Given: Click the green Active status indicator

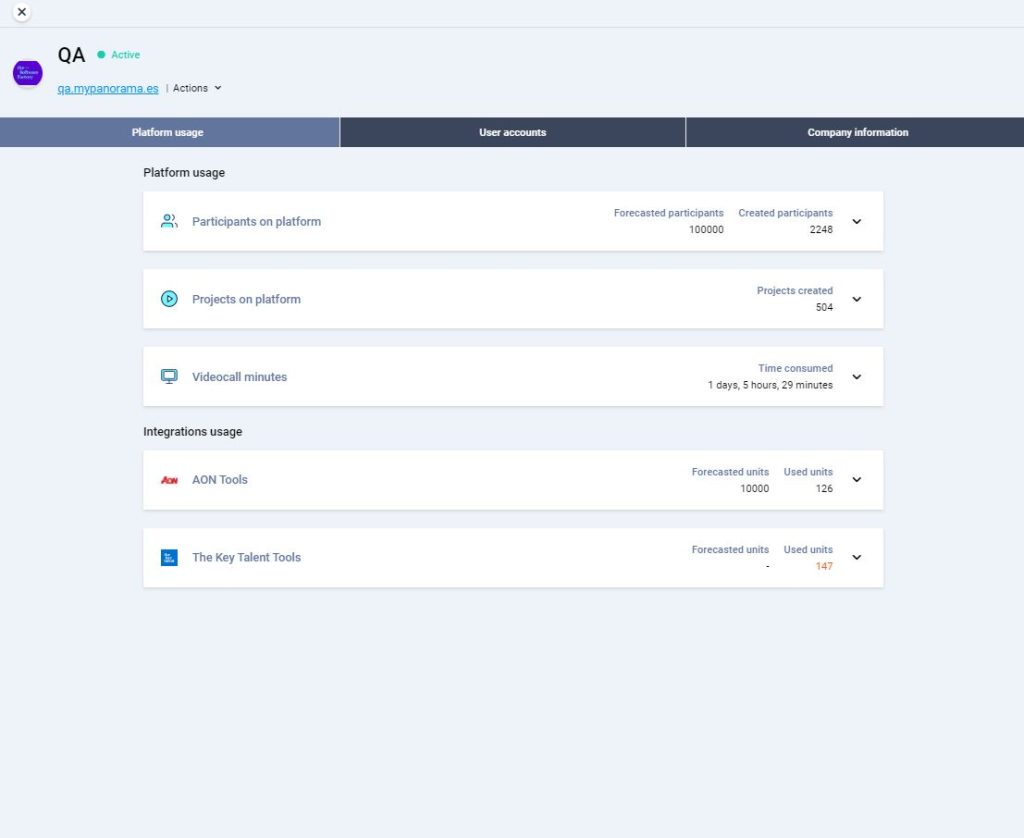Looking at the screenshot, I should [x=119, y=55].
